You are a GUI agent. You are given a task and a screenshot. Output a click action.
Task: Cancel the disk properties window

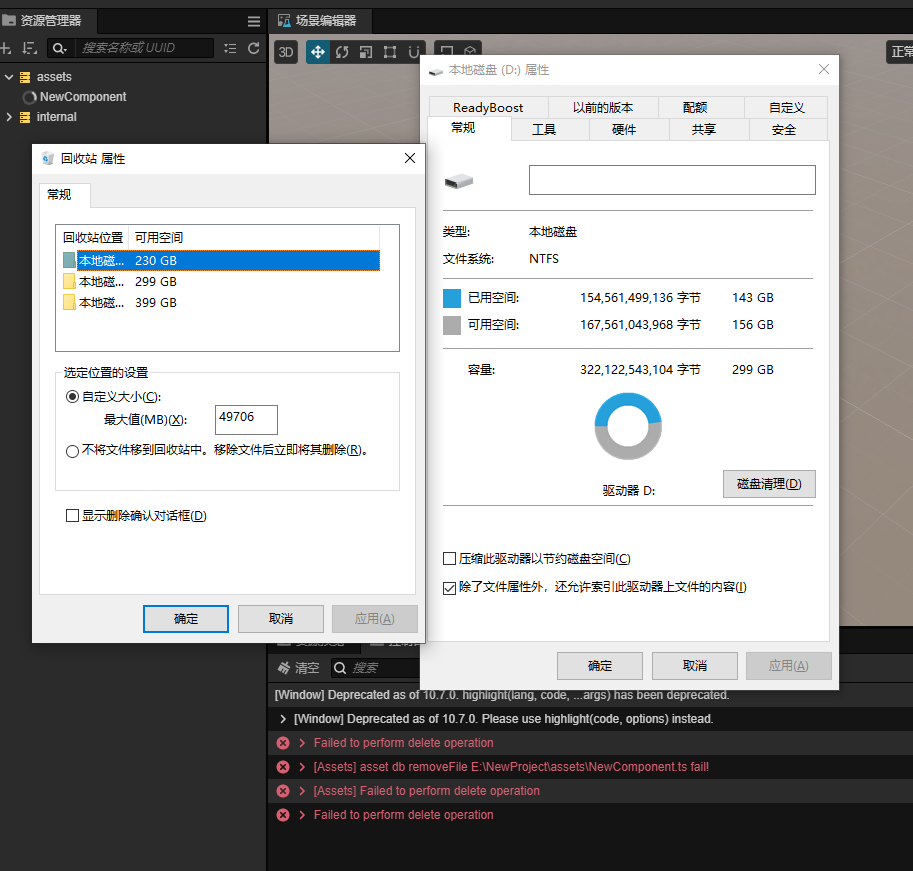click(695, 665)
